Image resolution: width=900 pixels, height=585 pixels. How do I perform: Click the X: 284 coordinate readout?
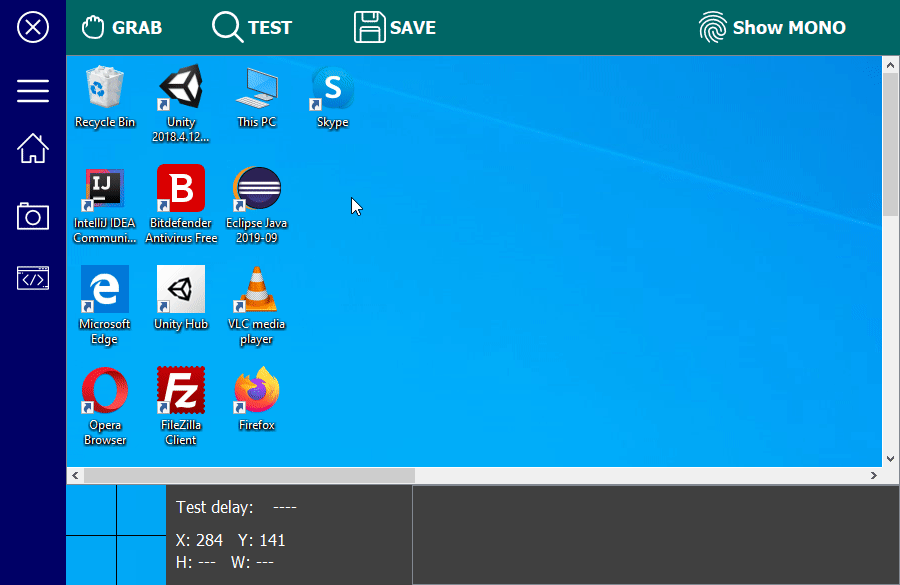click(199, 540)
